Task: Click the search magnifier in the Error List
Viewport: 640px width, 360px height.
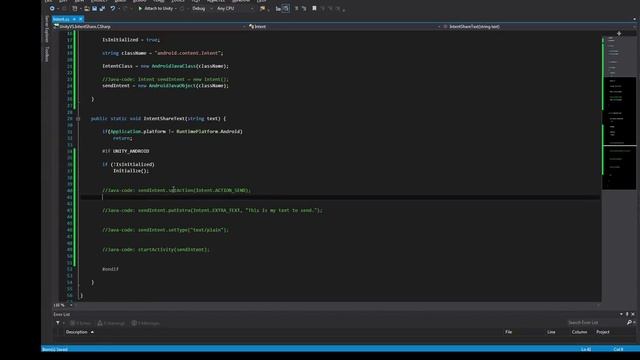Action: click(629, 322)
